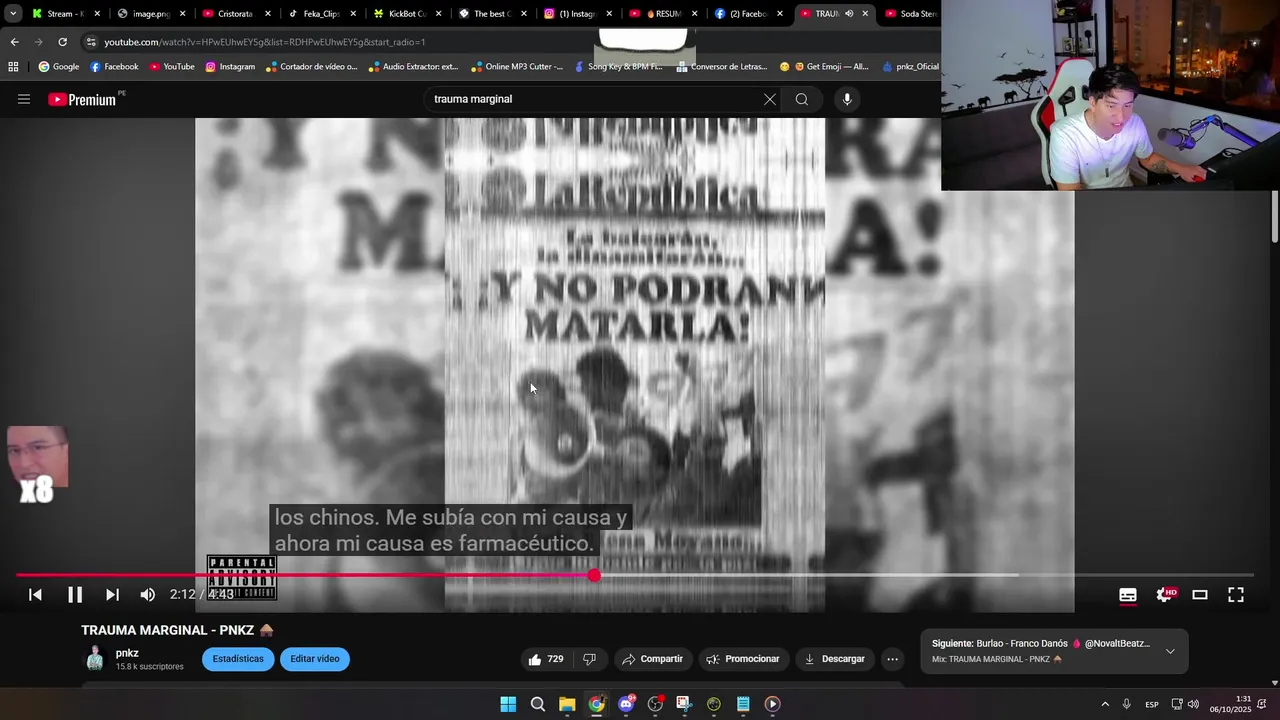Open Discord from the taskbar
This screenshot has width=1280, height=720.
tap(626, 704)
